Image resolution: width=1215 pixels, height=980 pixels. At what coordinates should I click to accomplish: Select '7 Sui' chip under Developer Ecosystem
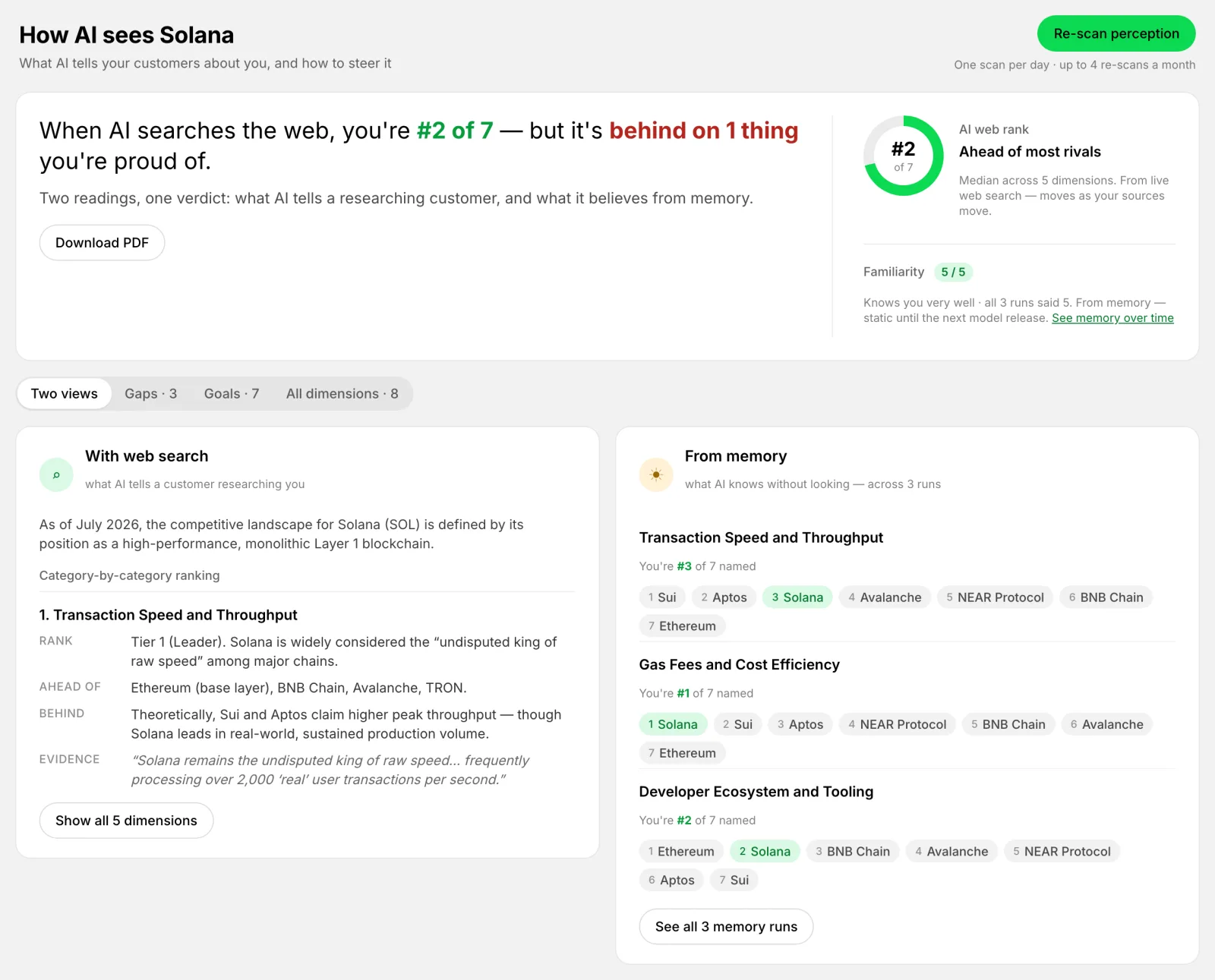coord(734,881)
